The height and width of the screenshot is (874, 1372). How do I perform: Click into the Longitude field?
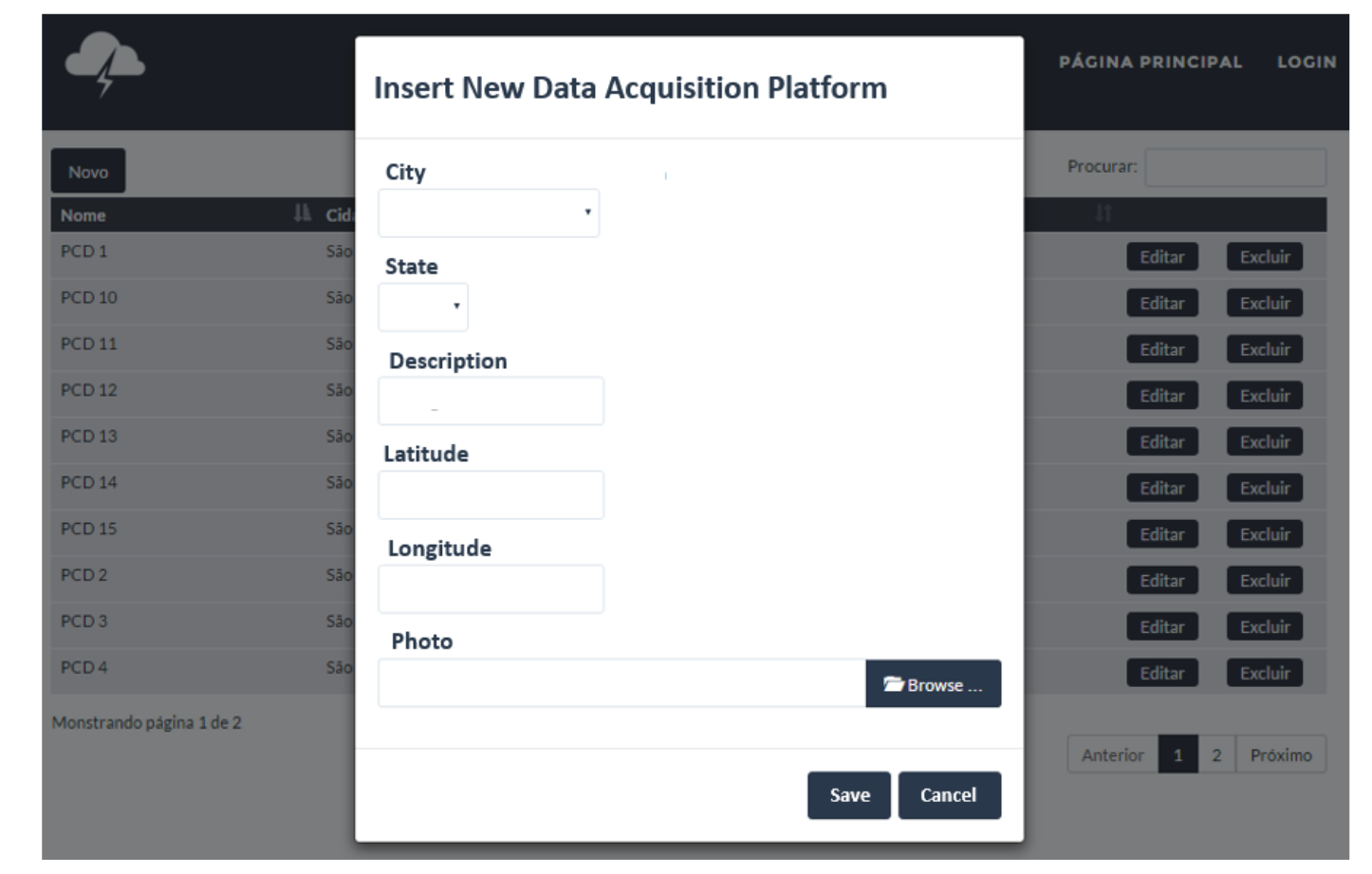491,589
